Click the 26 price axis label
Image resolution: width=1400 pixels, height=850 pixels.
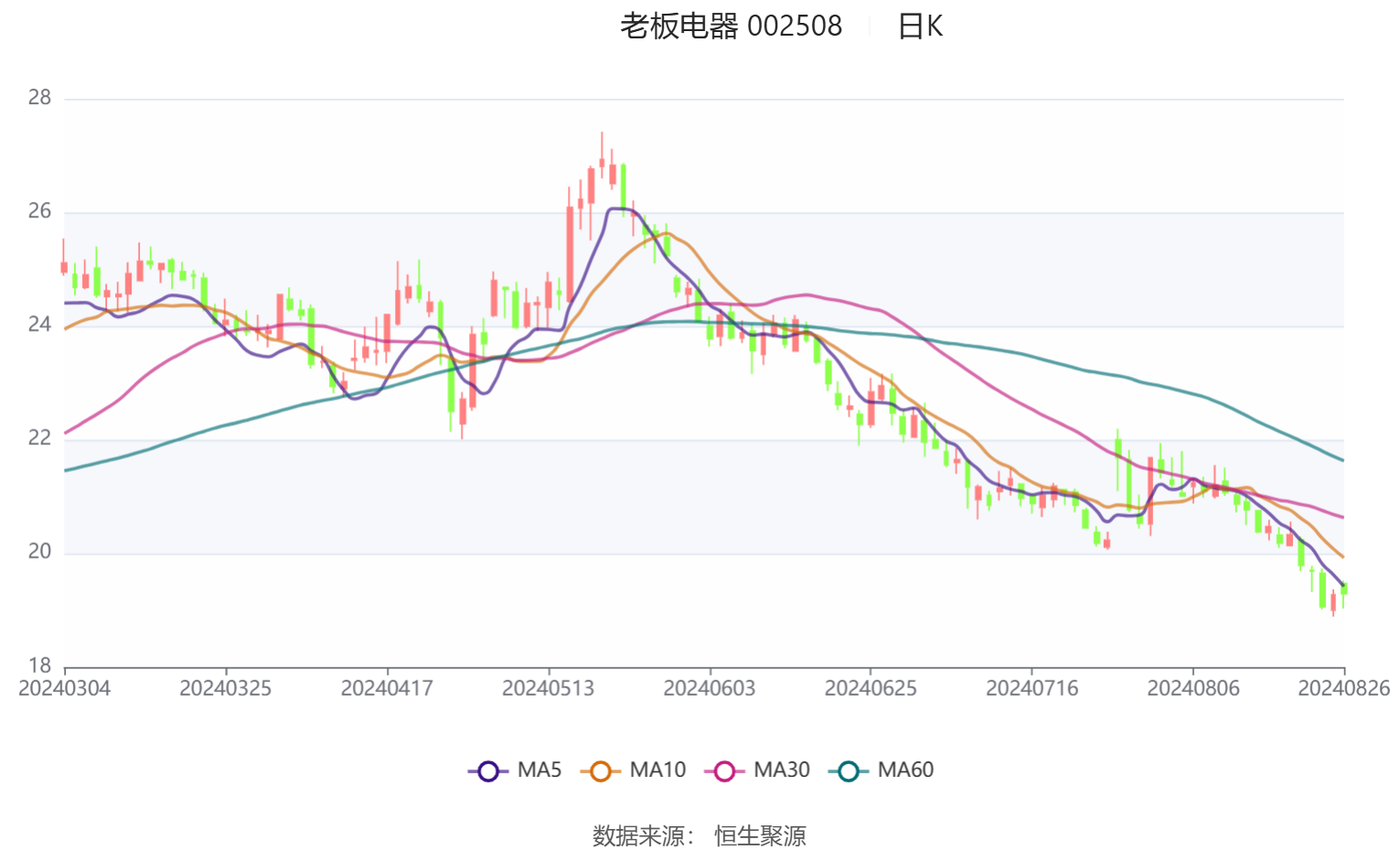39,211
